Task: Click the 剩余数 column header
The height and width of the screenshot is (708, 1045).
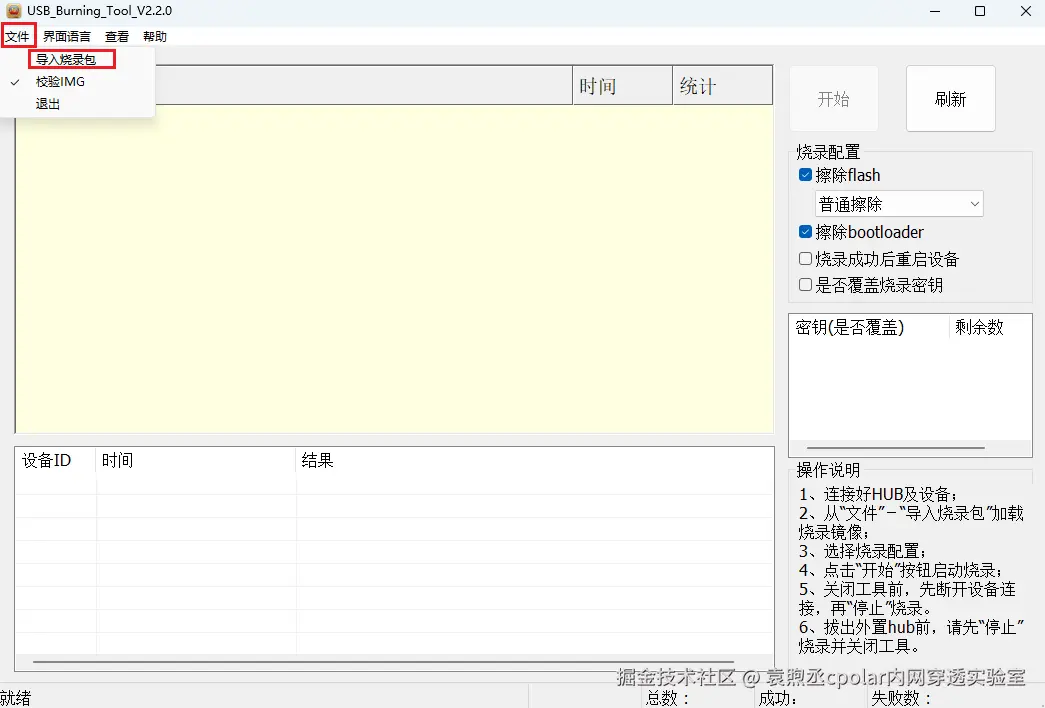Action: point(990,327)
